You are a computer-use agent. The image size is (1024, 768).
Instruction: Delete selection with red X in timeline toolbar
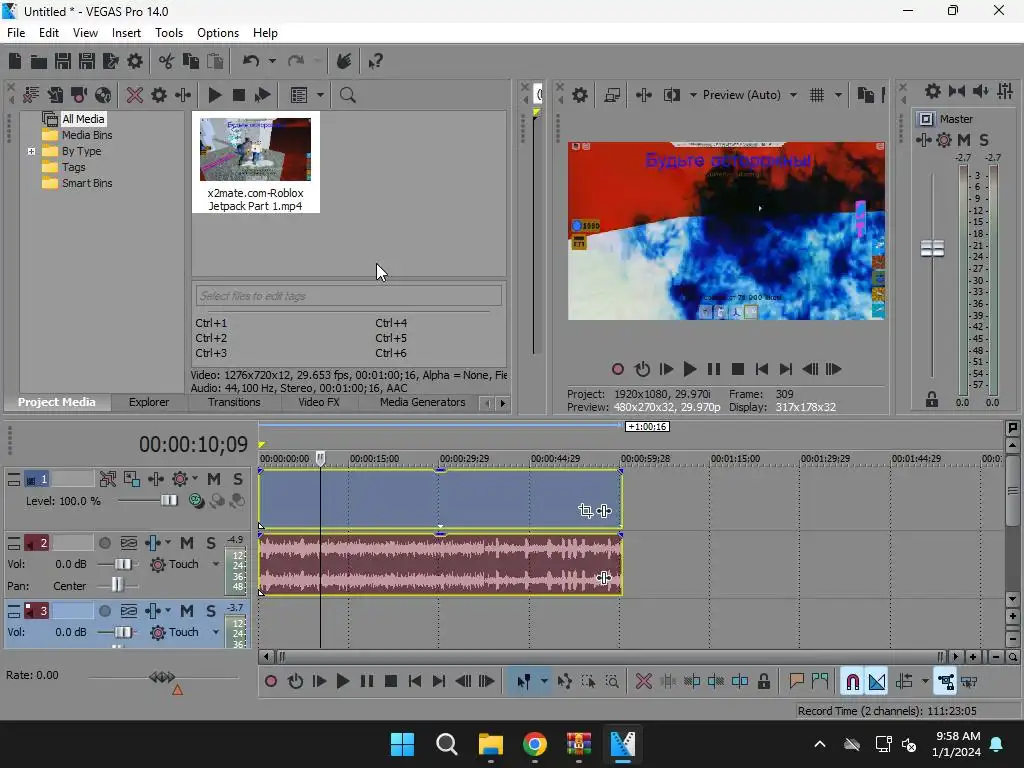(x=643, y=682)
